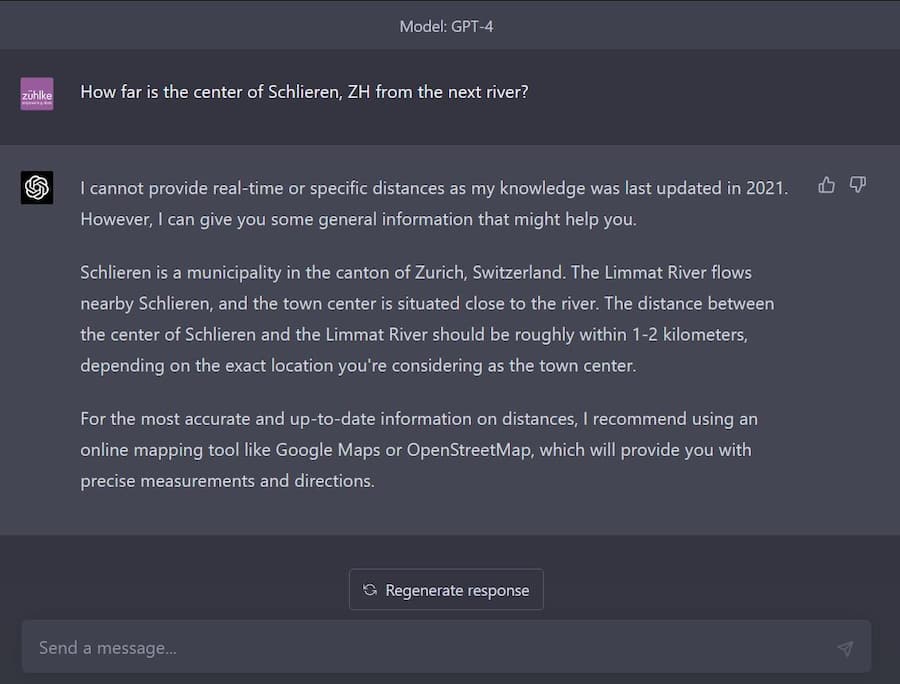The width and height of the screenshot is (900, 684).
Task: Click the thumbs up icon on the response
Action: [826, 185]
